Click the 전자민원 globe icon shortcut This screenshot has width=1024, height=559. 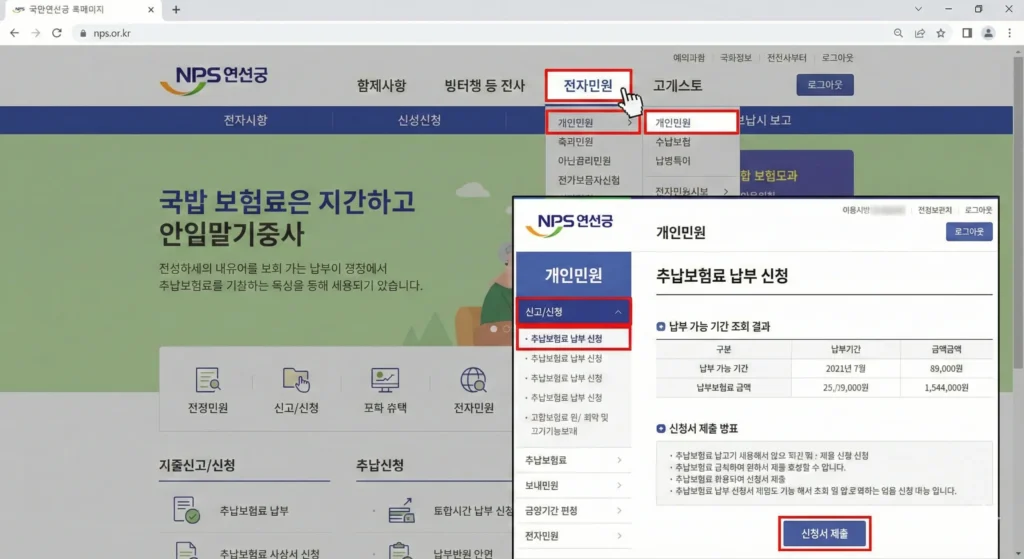tap(473, 380)
